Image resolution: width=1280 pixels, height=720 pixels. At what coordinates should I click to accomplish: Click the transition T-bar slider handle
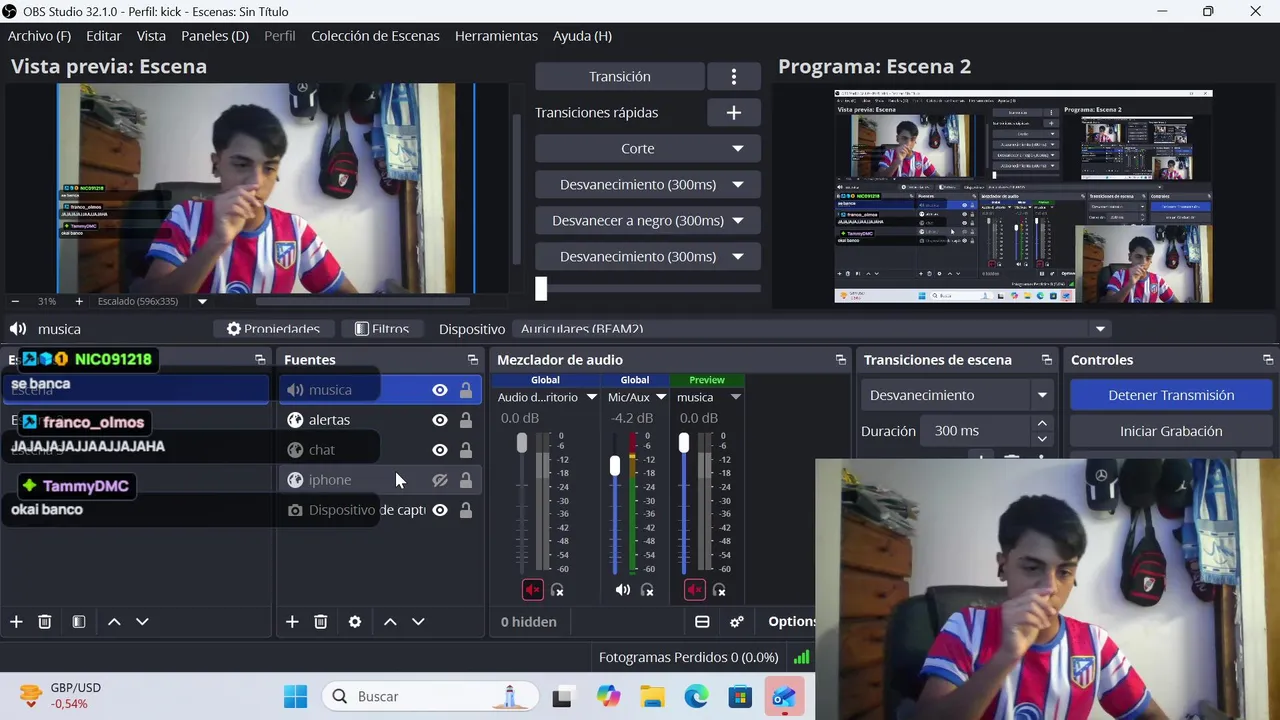click(x=541, y=289)
